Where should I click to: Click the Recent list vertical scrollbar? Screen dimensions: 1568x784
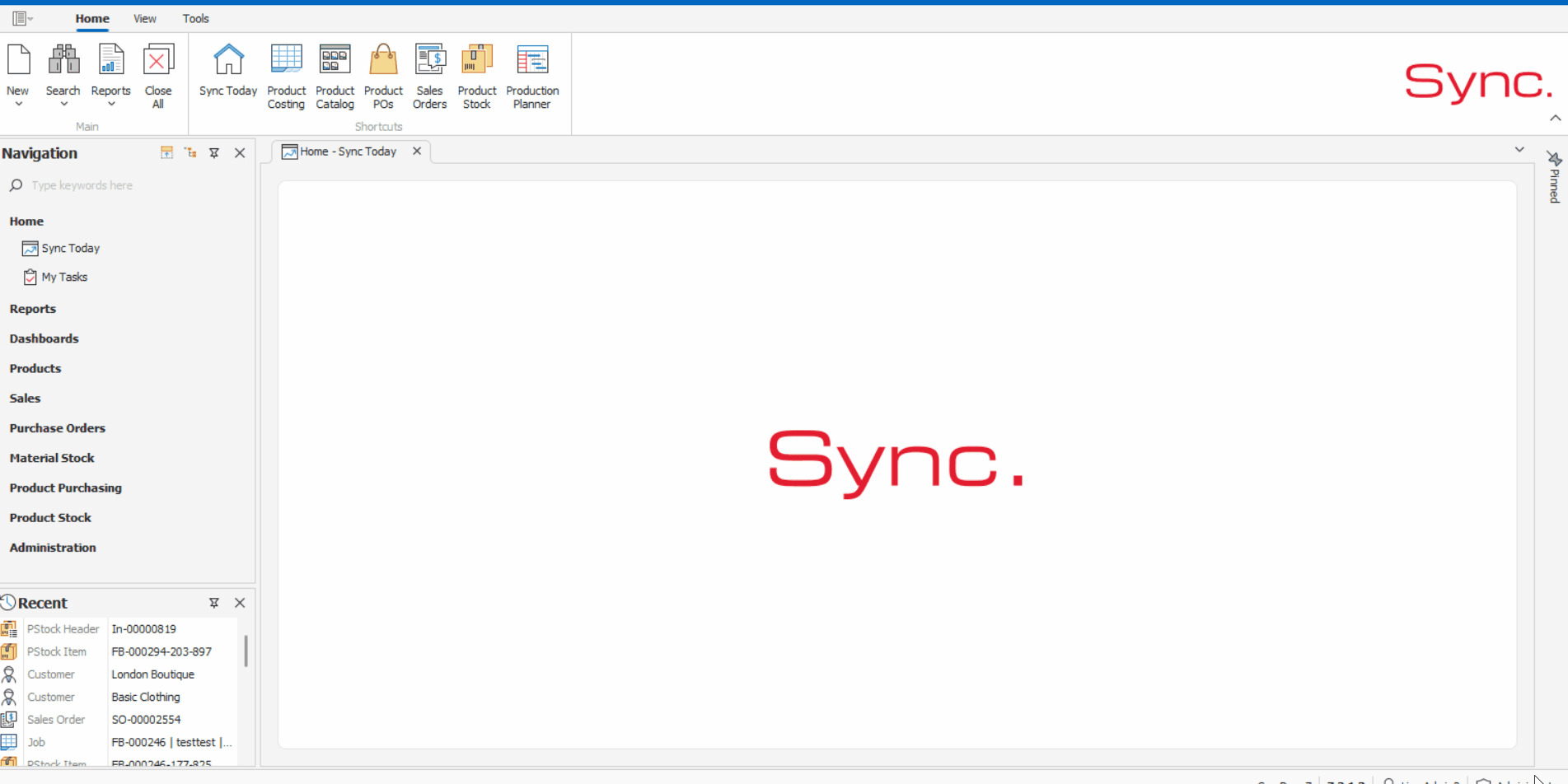pyautogui.click(x=246, y=651)
